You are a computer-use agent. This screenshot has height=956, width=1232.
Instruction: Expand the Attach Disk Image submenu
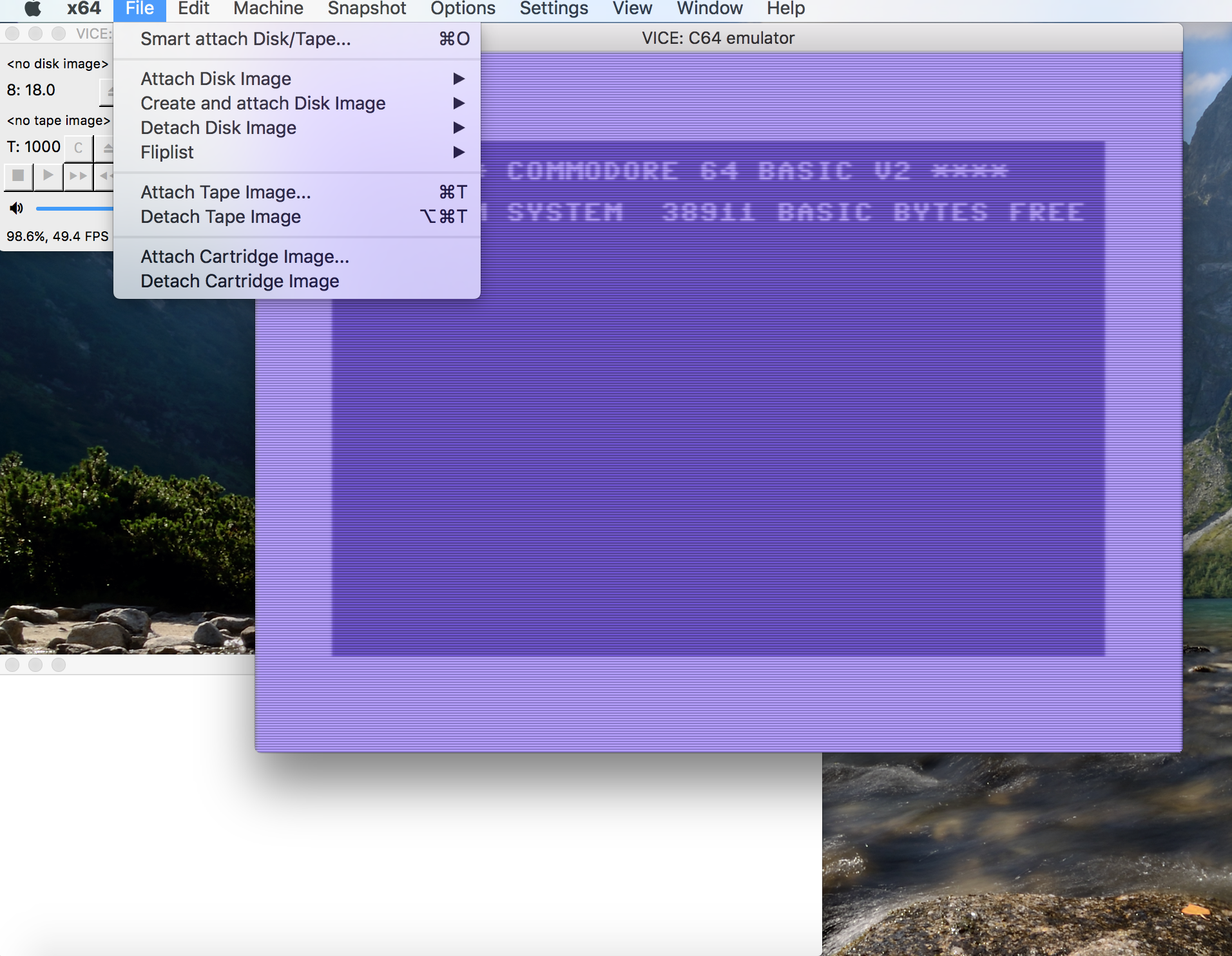click(297, 79)
